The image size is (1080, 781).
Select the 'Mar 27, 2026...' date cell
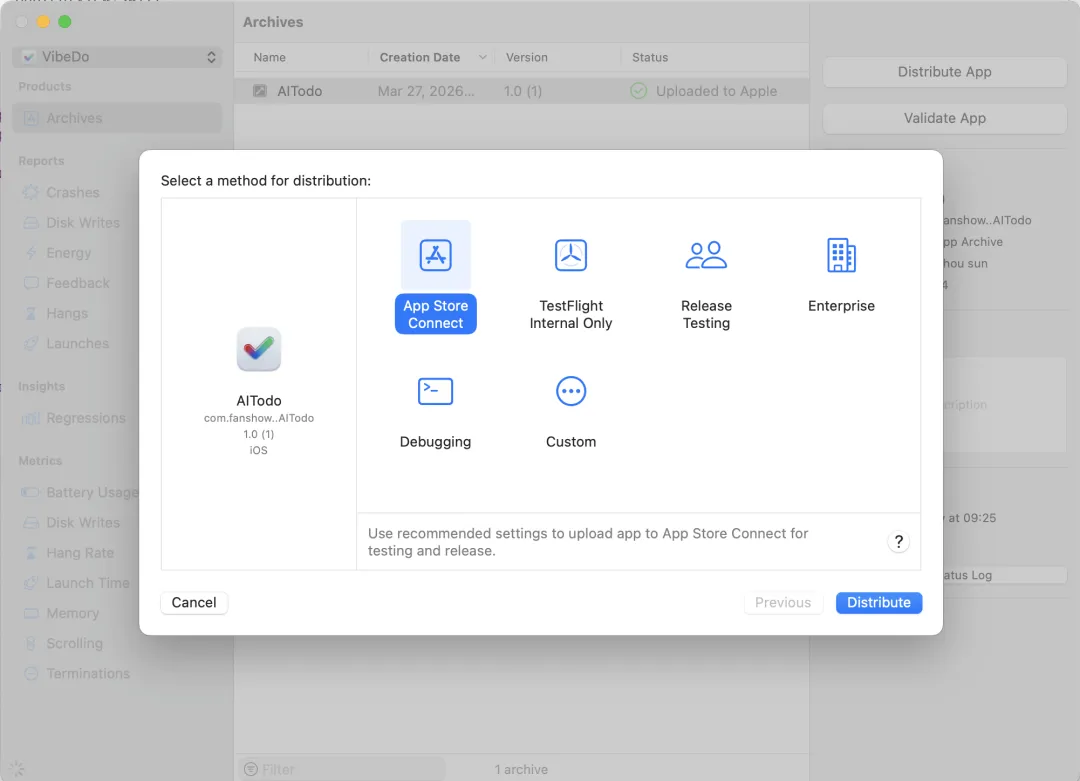coord(426,91)
